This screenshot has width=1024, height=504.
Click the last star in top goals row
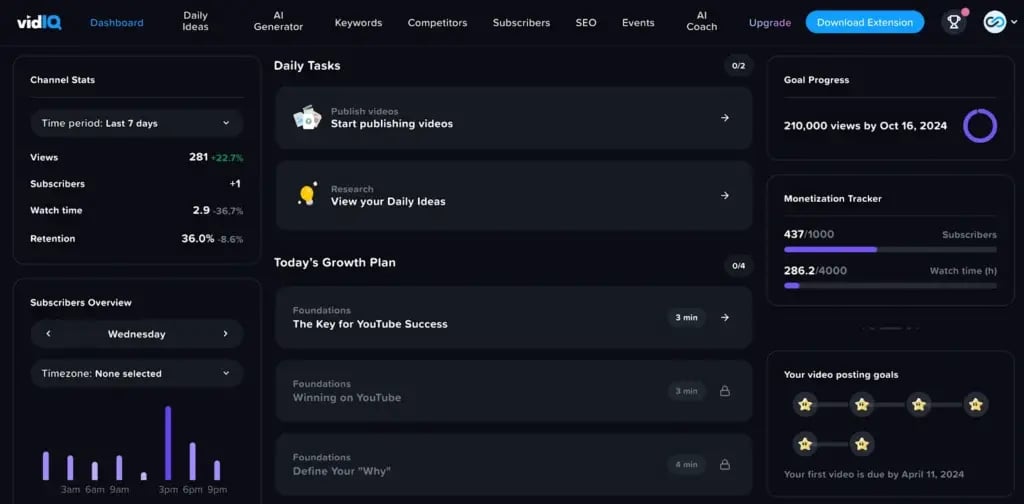coord(976,405)
